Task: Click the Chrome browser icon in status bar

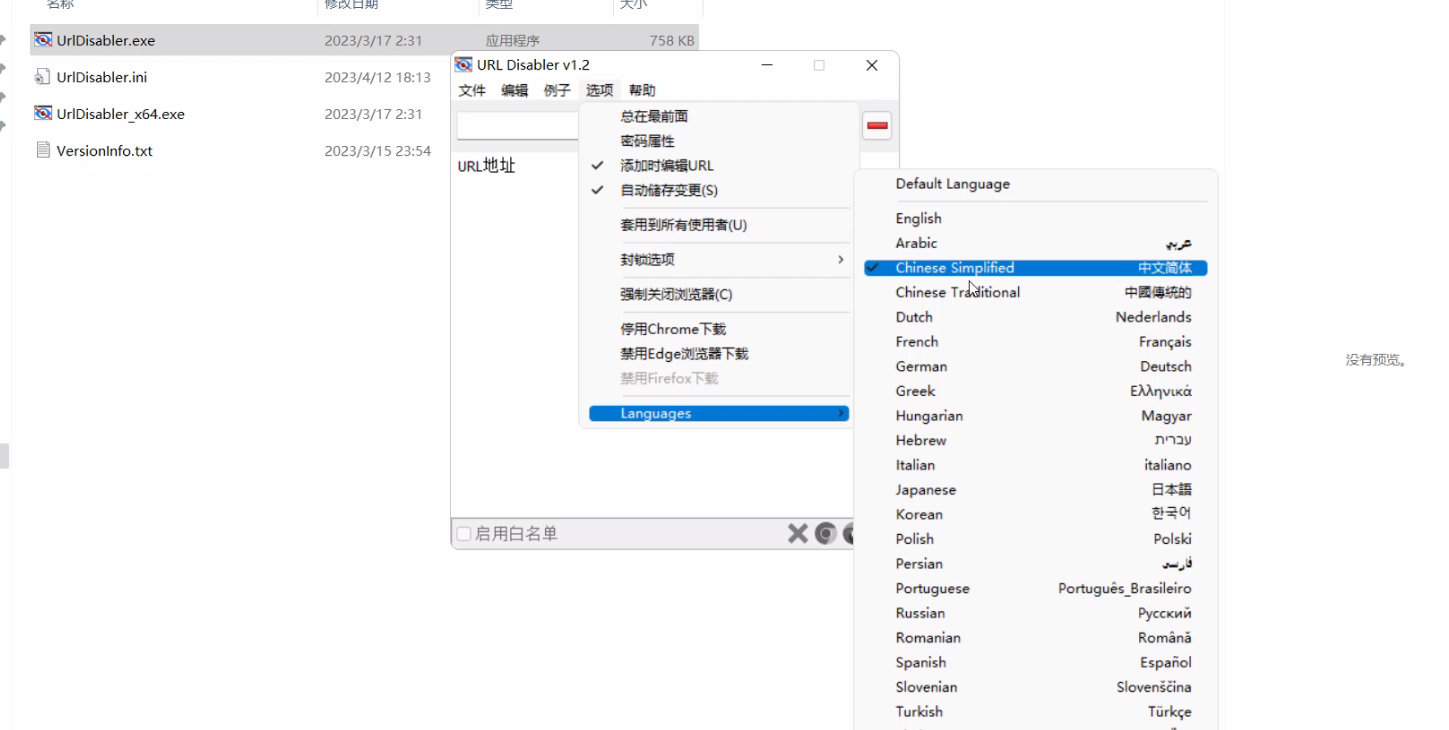Action: (x=825, y=534)
